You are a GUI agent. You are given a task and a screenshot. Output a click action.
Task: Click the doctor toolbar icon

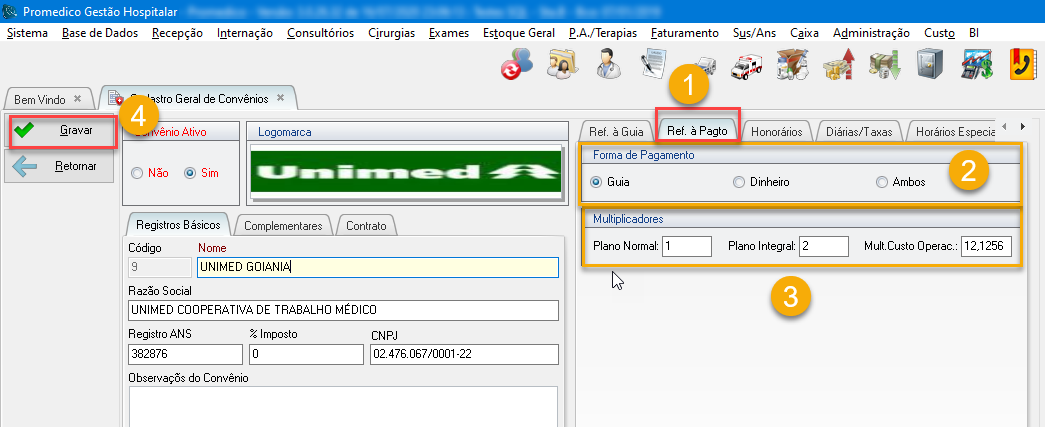tap(607, 66)
